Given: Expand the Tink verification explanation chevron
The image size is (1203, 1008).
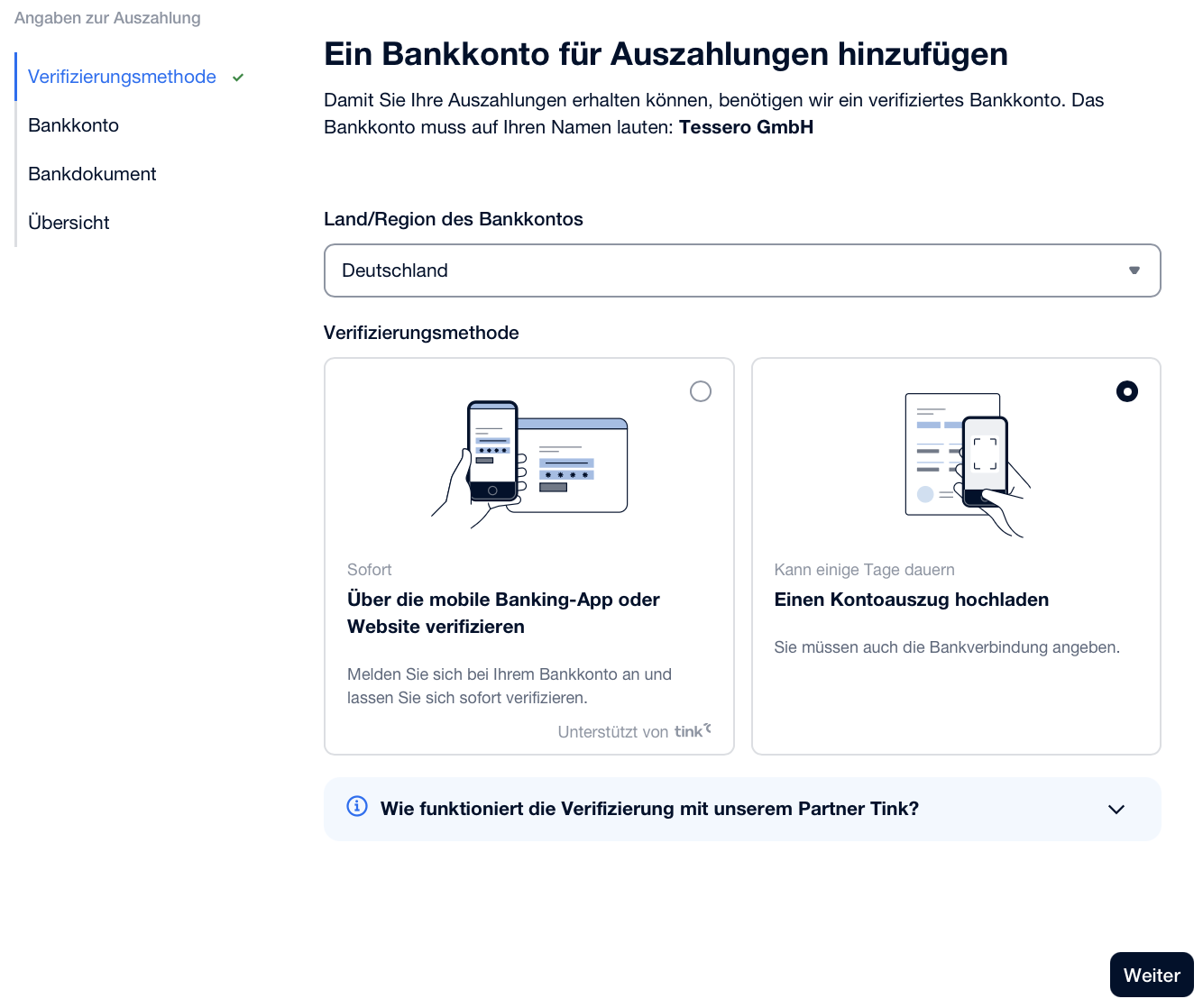Looking at the screenshot, I should pos(1116,810).
